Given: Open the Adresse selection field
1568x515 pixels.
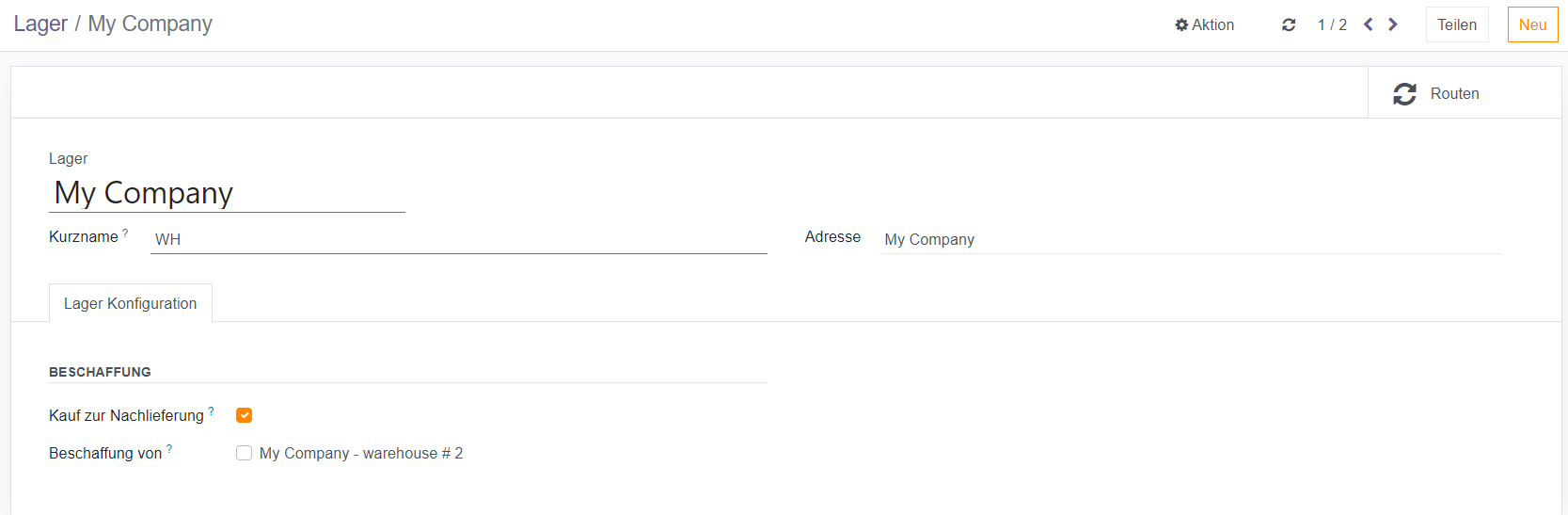Looking at the screenshot, I should coord(1190,239).
